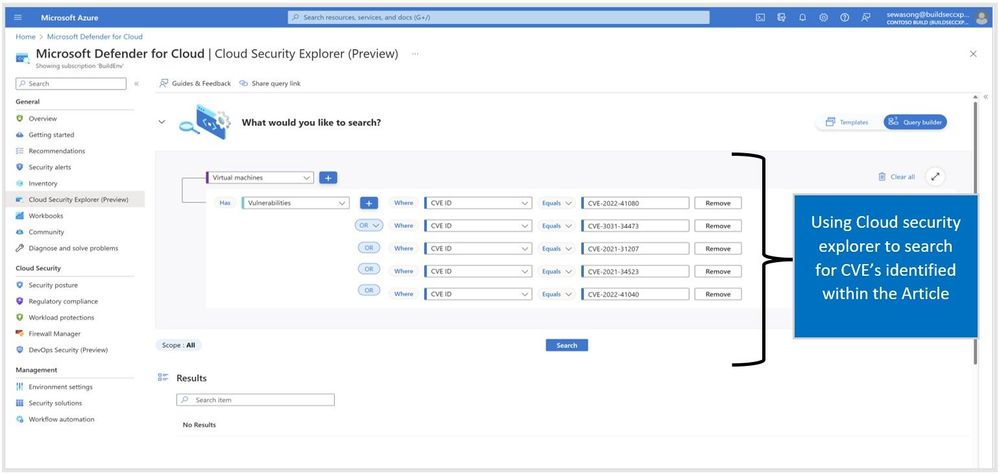Open the help question mark icon

tap(844, 18)
